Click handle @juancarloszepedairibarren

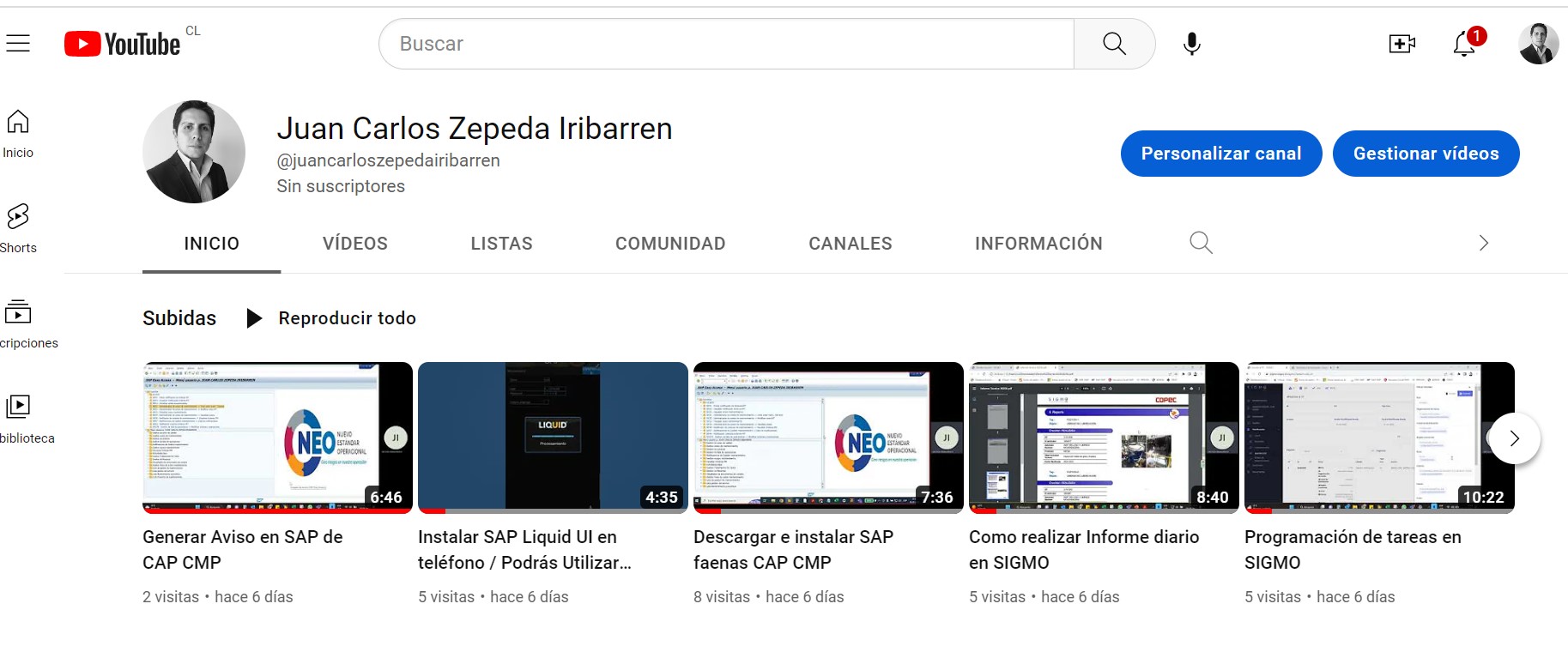coord(388,160)
